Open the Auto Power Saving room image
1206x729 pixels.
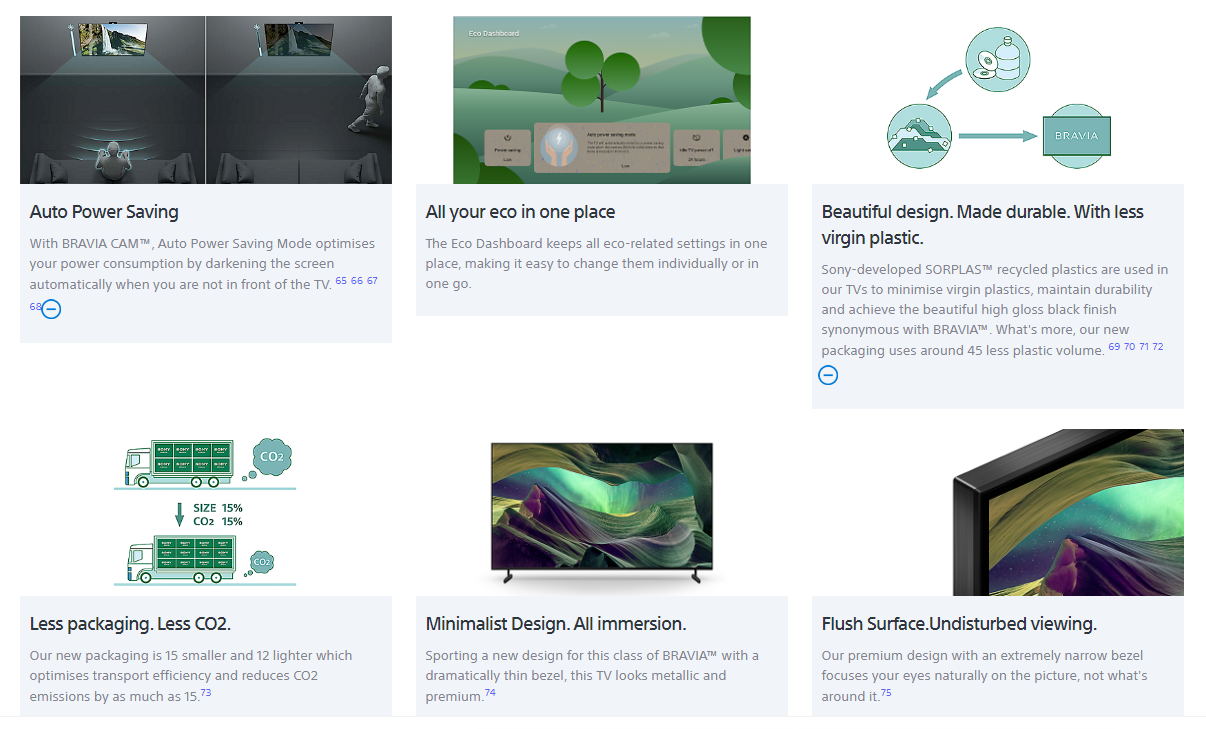[x=206, y=100]
